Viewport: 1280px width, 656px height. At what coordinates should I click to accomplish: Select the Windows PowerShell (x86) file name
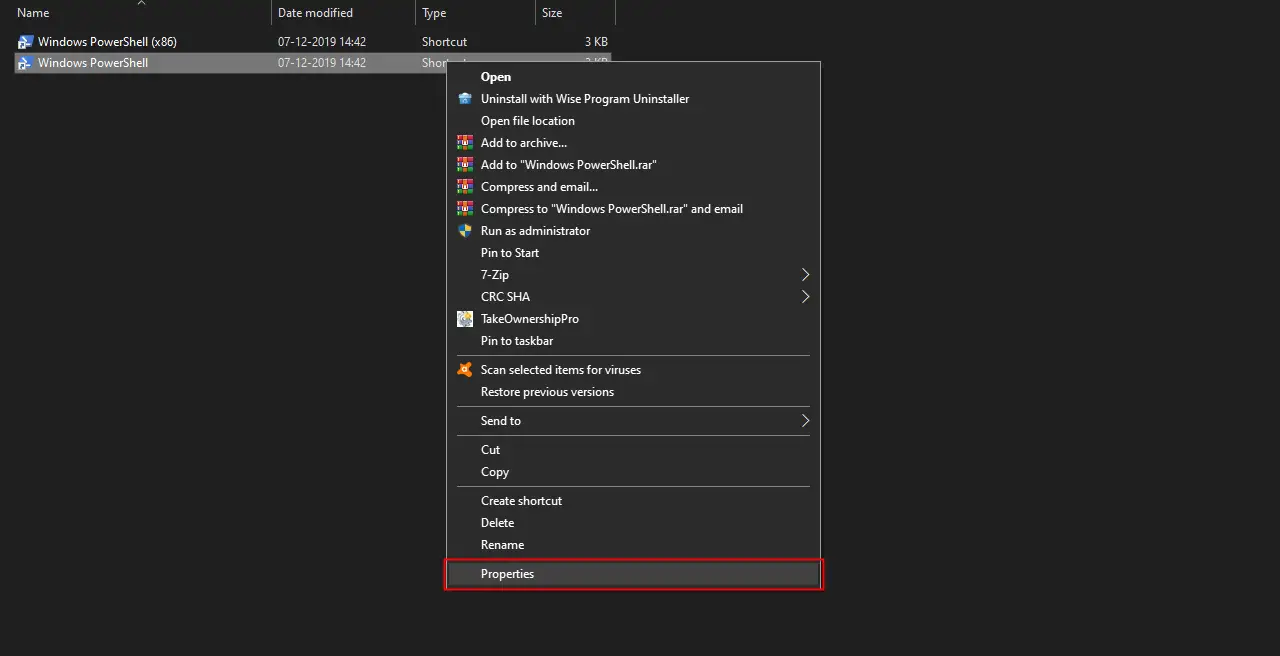(x=107, y=42)
